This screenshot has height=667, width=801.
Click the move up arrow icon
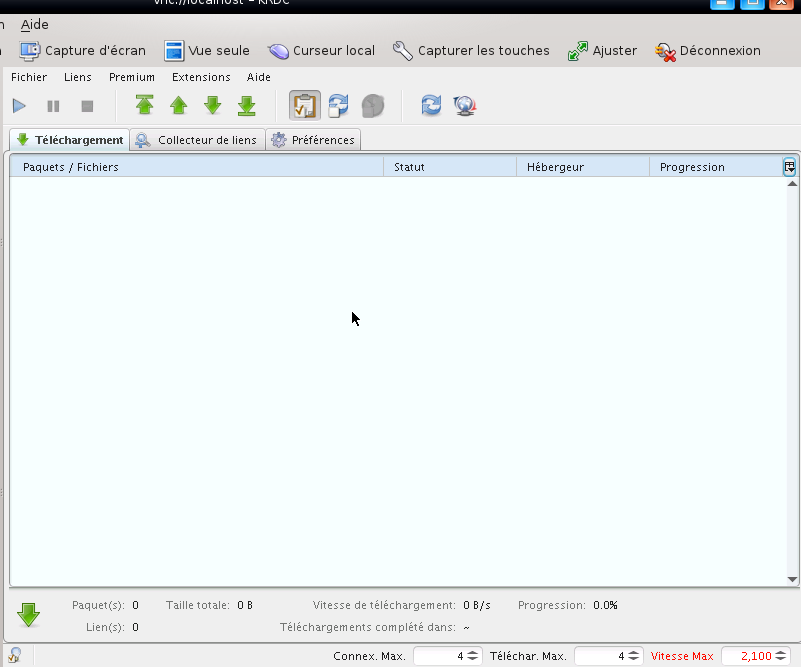179,105
